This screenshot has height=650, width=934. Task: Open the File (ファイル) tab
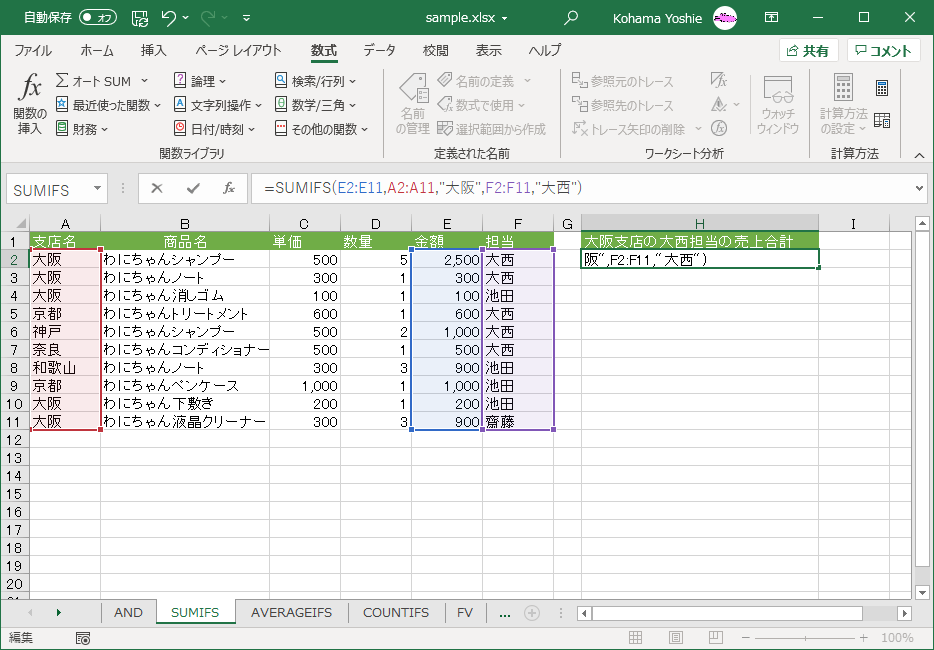pos(33,51)
